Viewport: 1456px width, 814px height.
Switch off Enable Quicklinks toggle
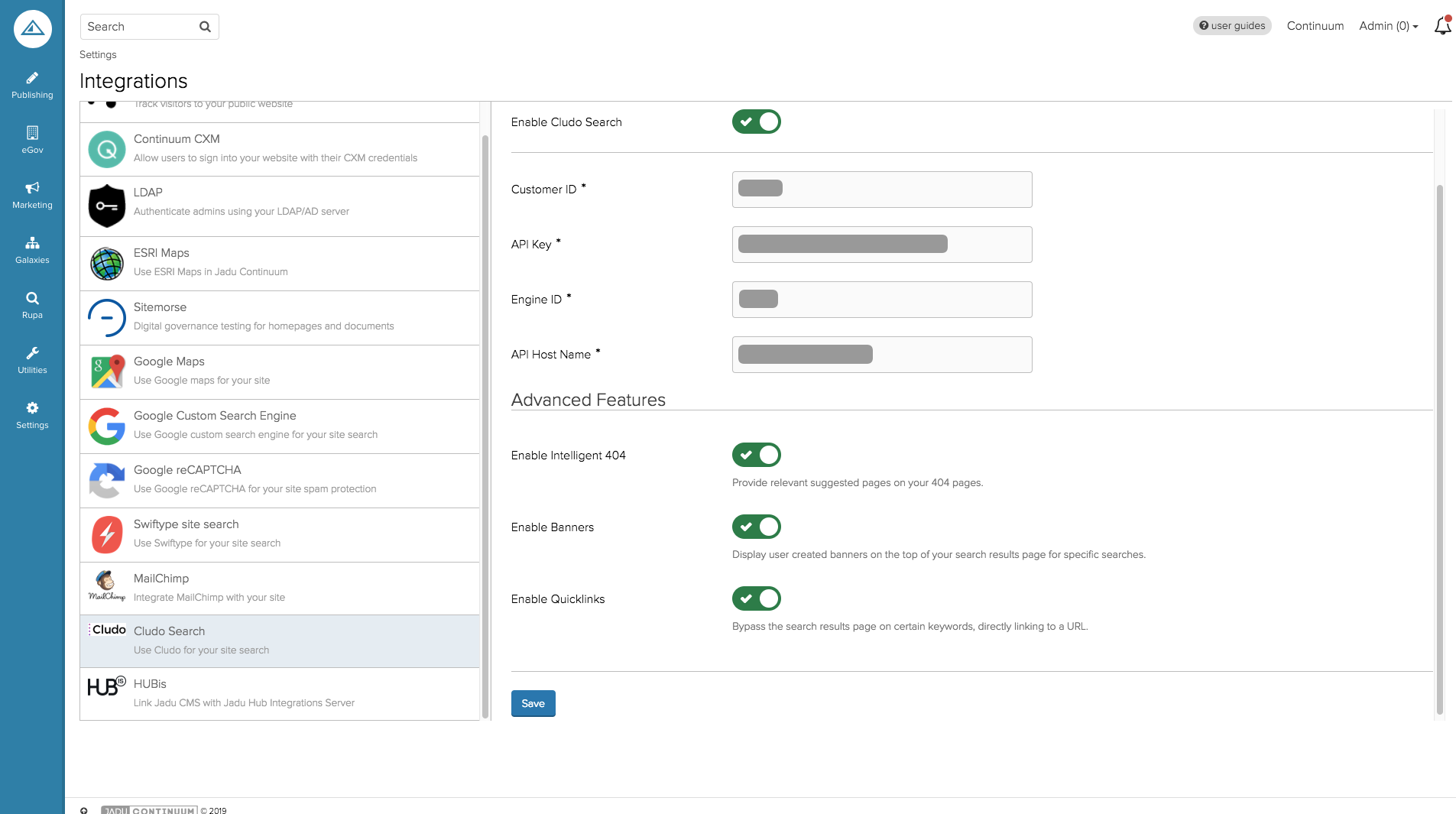click(x=756, y=598)
